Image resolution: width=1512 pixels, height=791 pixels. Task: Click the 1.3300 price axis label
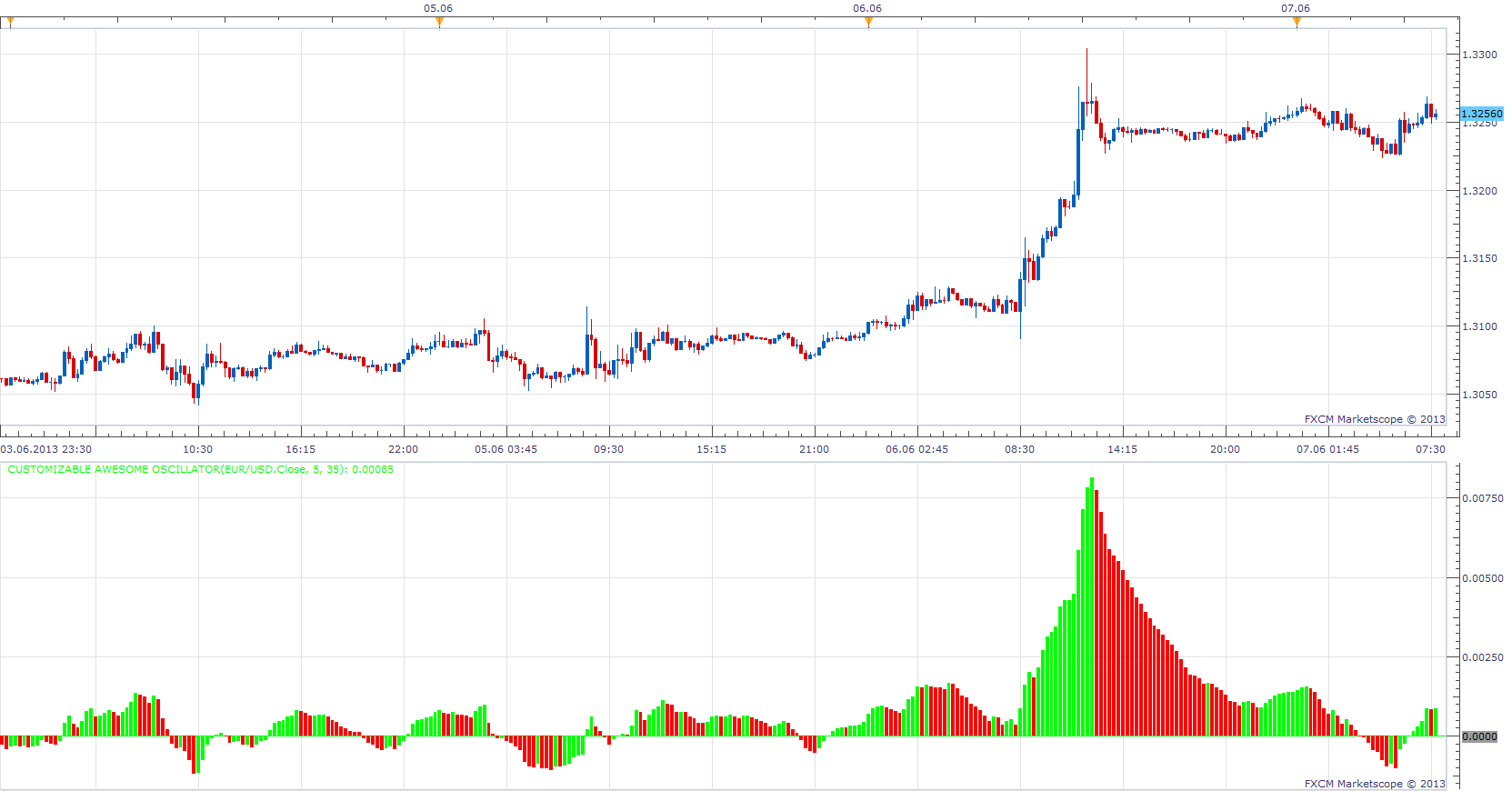coord(1479,55)
